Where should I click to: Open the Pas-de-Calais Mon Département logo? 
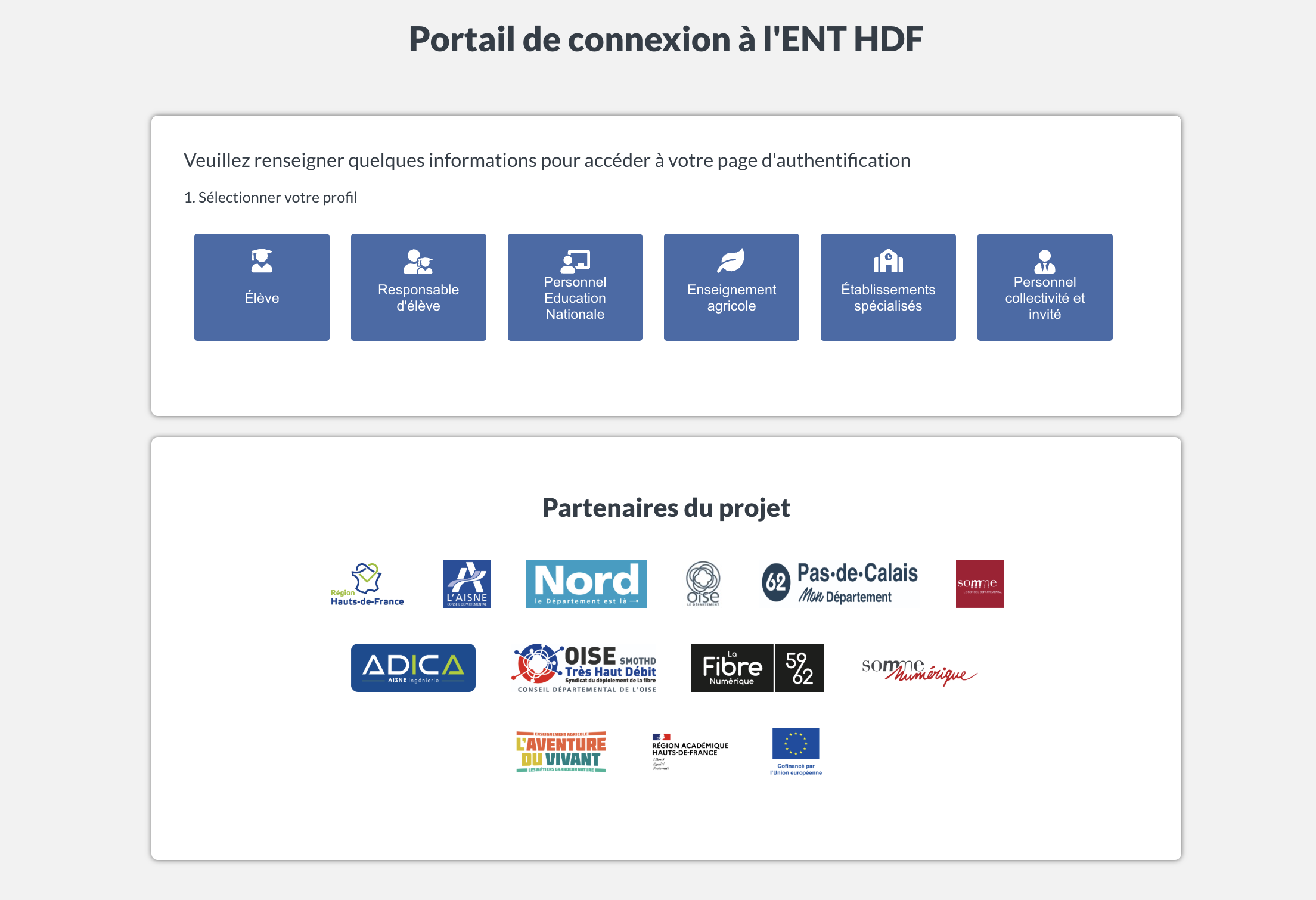pos(840,583)
